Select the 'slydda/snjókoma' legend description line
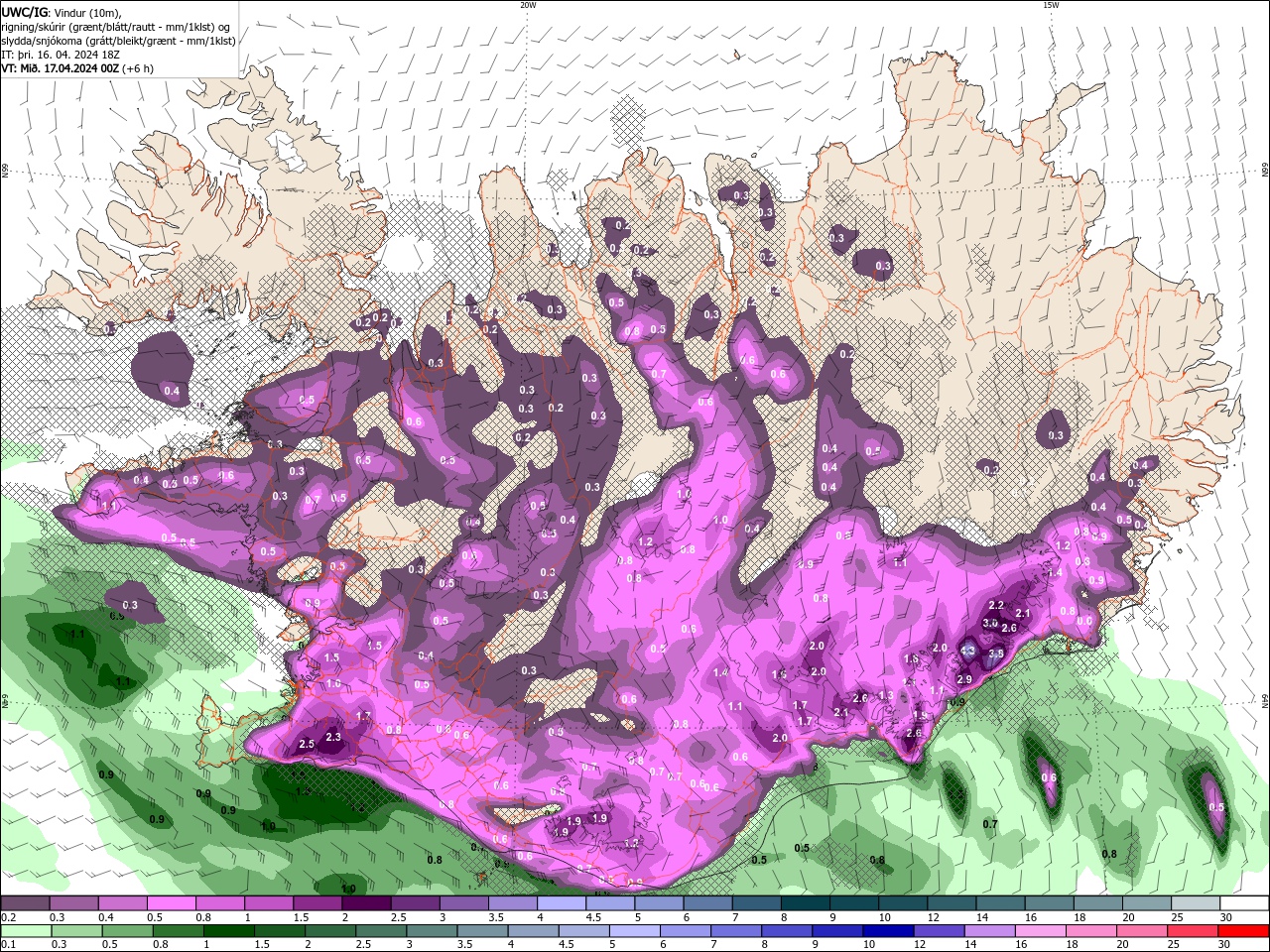The image size is (1270, 952). point(118,41)
